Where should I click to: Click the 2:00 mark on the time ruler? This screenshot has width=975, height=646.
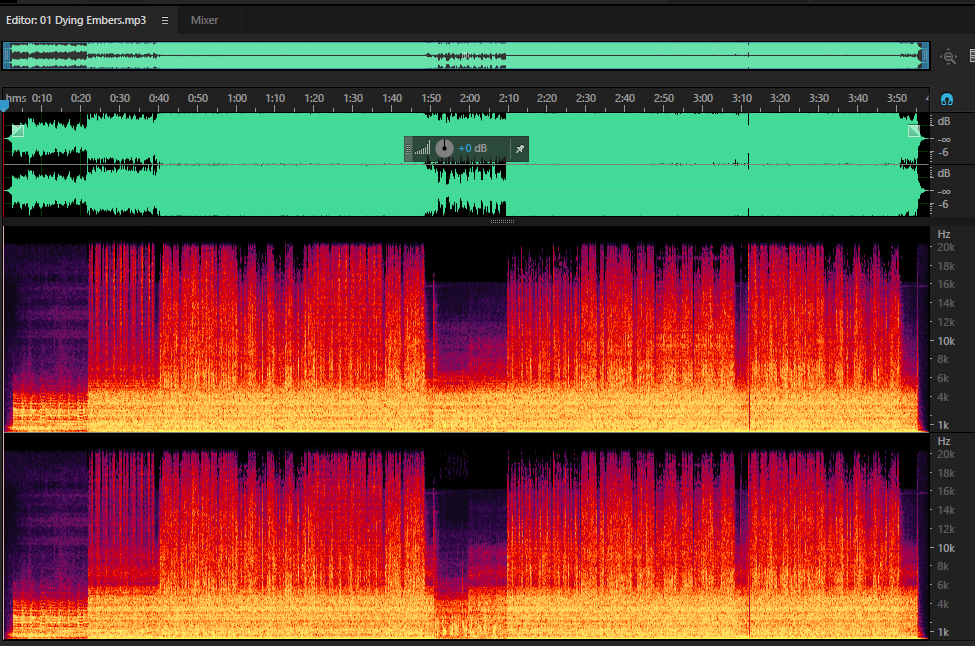coord(470,98)
